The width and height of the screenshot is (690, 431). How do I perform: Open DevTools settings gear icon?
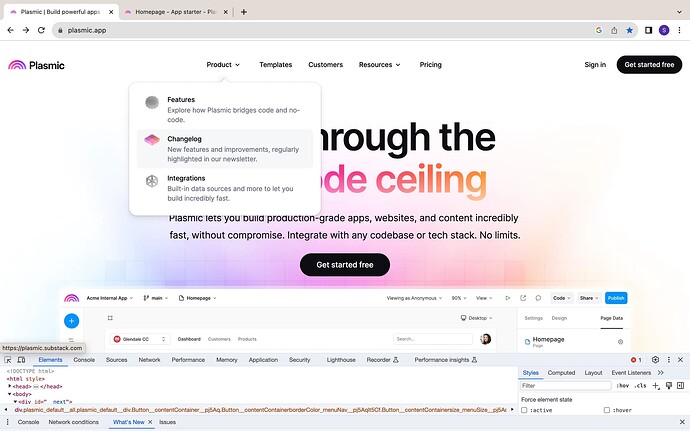tap(655, 360)
